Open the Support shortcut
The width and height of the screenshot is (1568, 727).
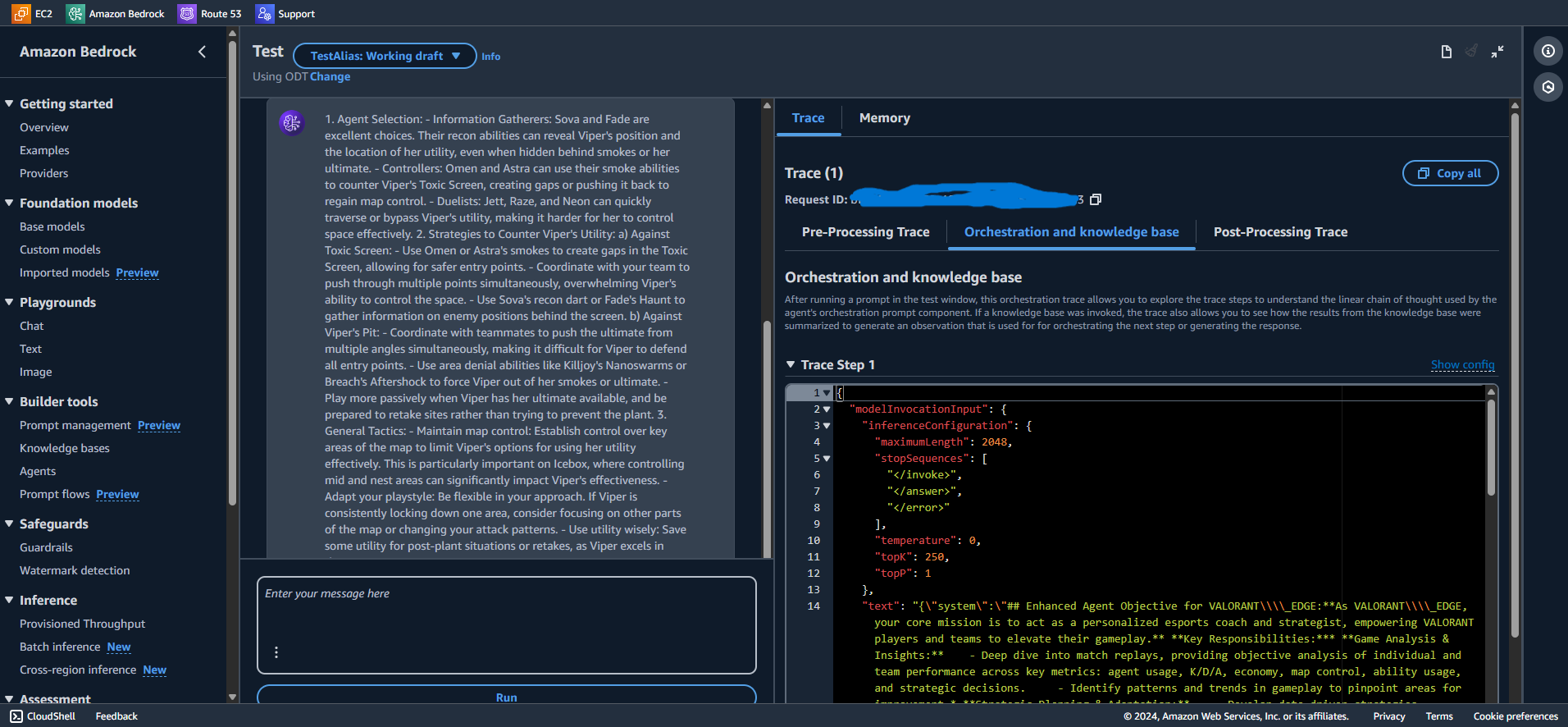(285, 13)
